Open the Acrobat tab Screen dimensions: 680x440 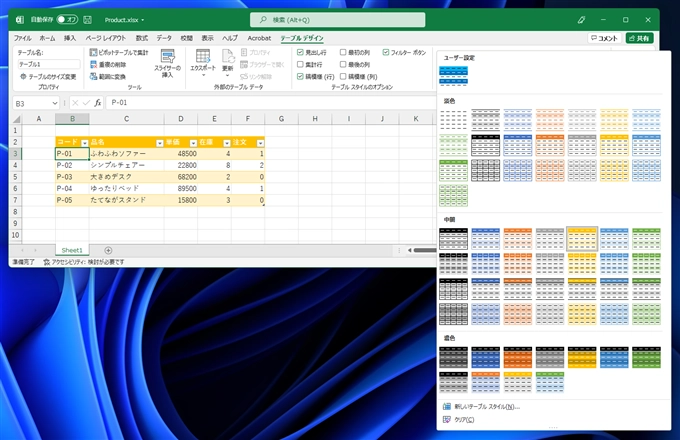[259, 38]
